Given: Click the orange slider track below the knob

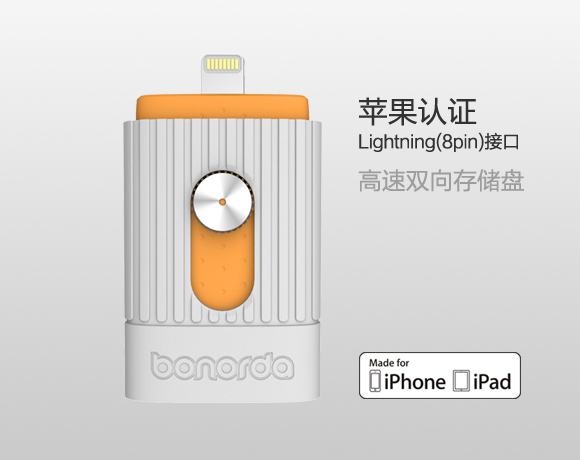Looking at the screenshot, I should 222,270.
